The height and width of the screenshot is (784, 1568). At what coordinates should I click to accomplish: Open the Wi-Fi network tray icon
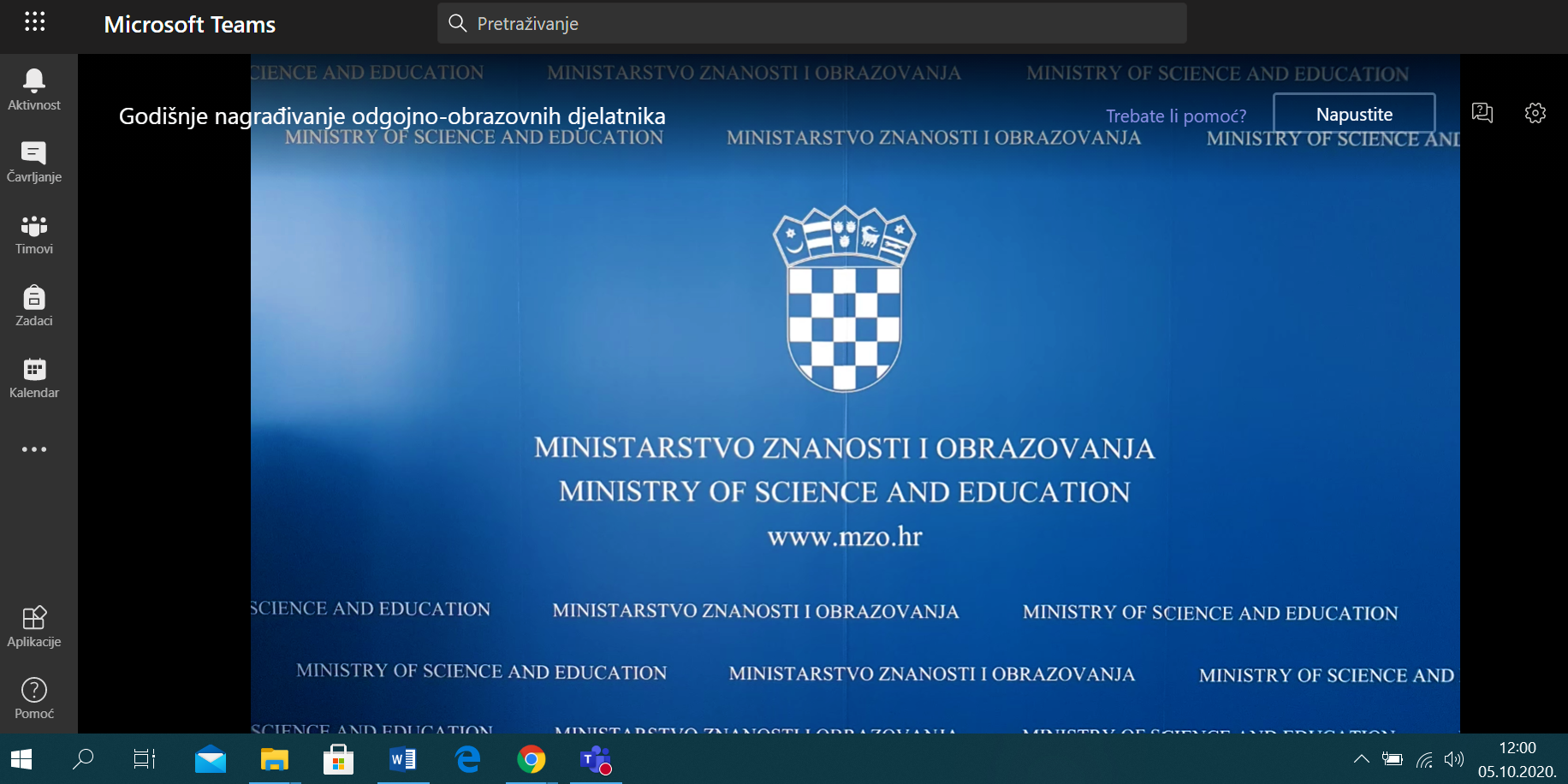pyautogui.click(x=1424, y=758)
